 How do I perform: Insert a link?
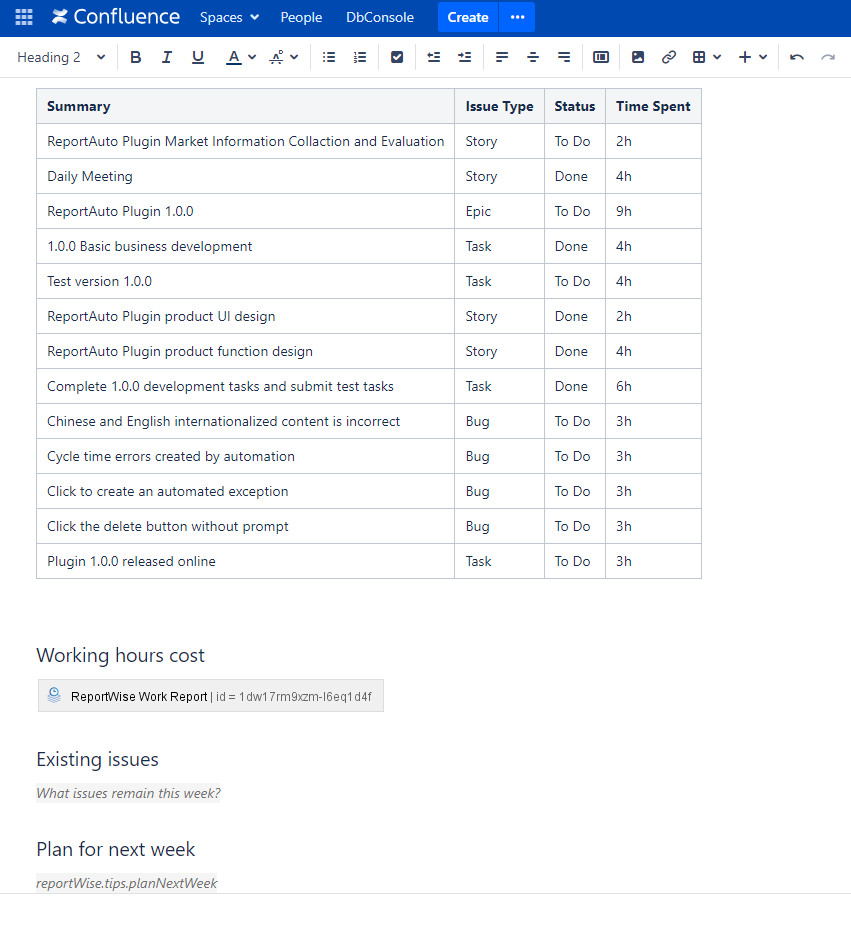pyautogui.click(x=669, y=57)
